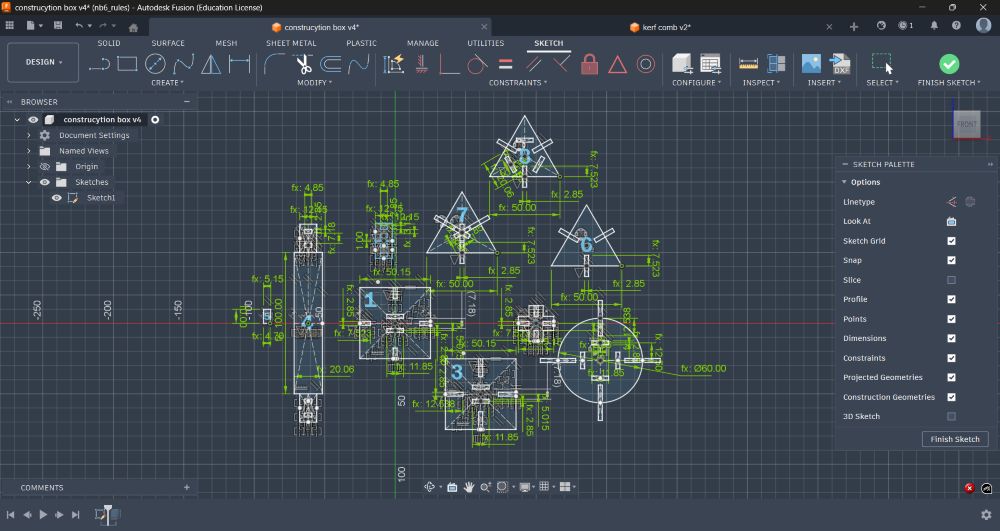
Task: Click the Change Parameters table icon
Action: [x=710, y=64]
